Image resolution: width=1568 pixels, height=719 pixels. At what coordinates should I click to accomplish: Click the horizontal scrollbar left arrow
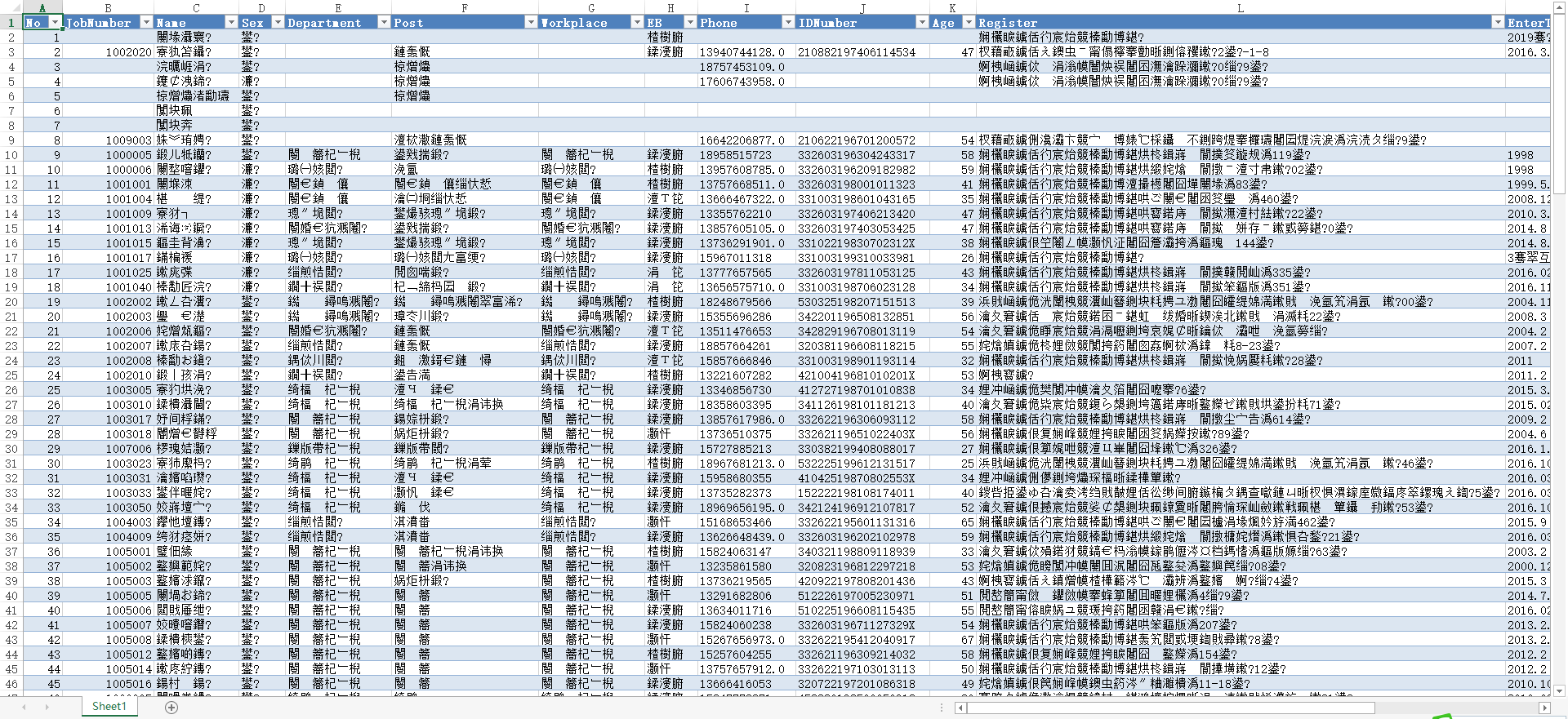tap(961, 708)
